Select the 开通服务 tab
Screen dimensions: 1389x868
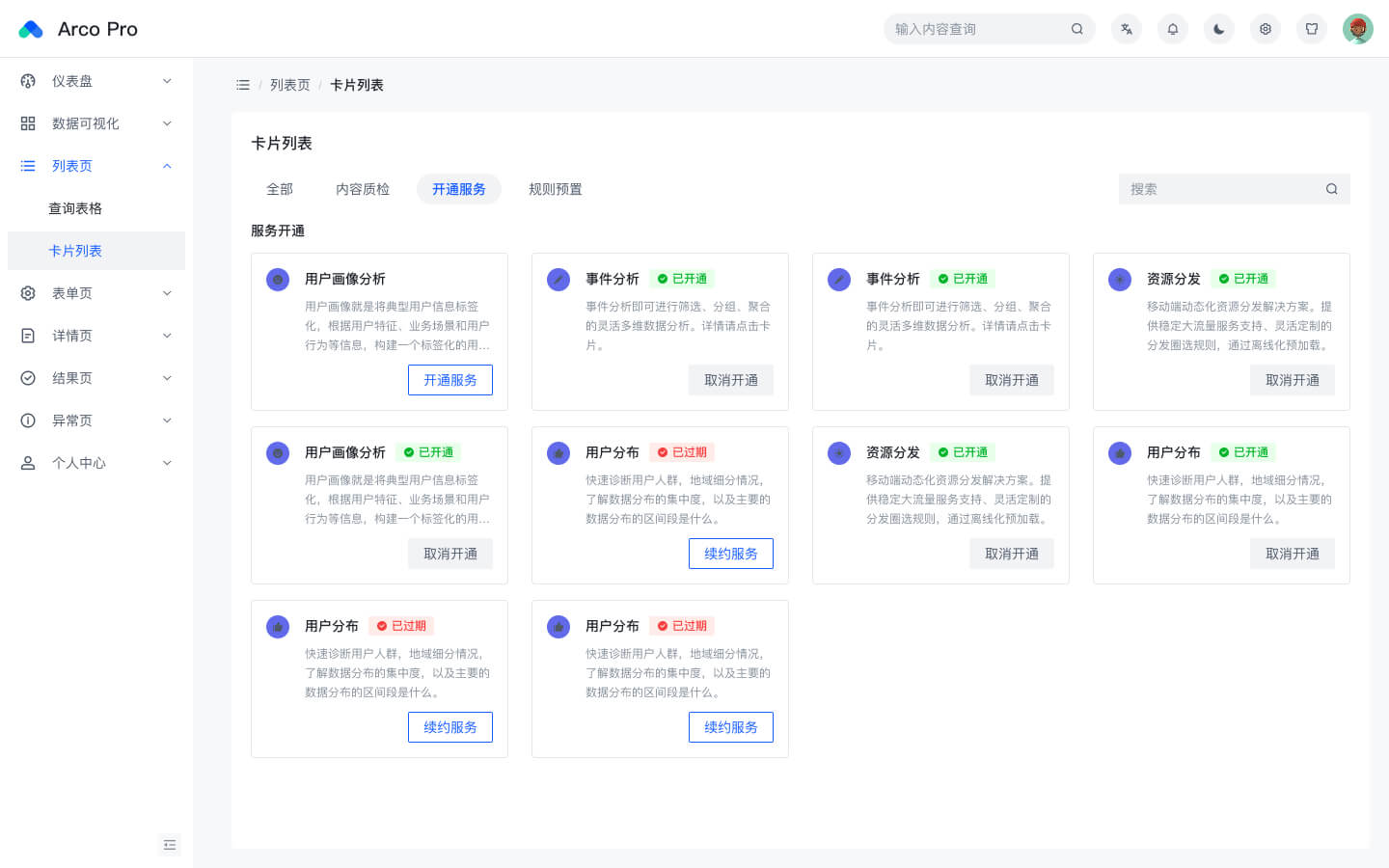459,189
